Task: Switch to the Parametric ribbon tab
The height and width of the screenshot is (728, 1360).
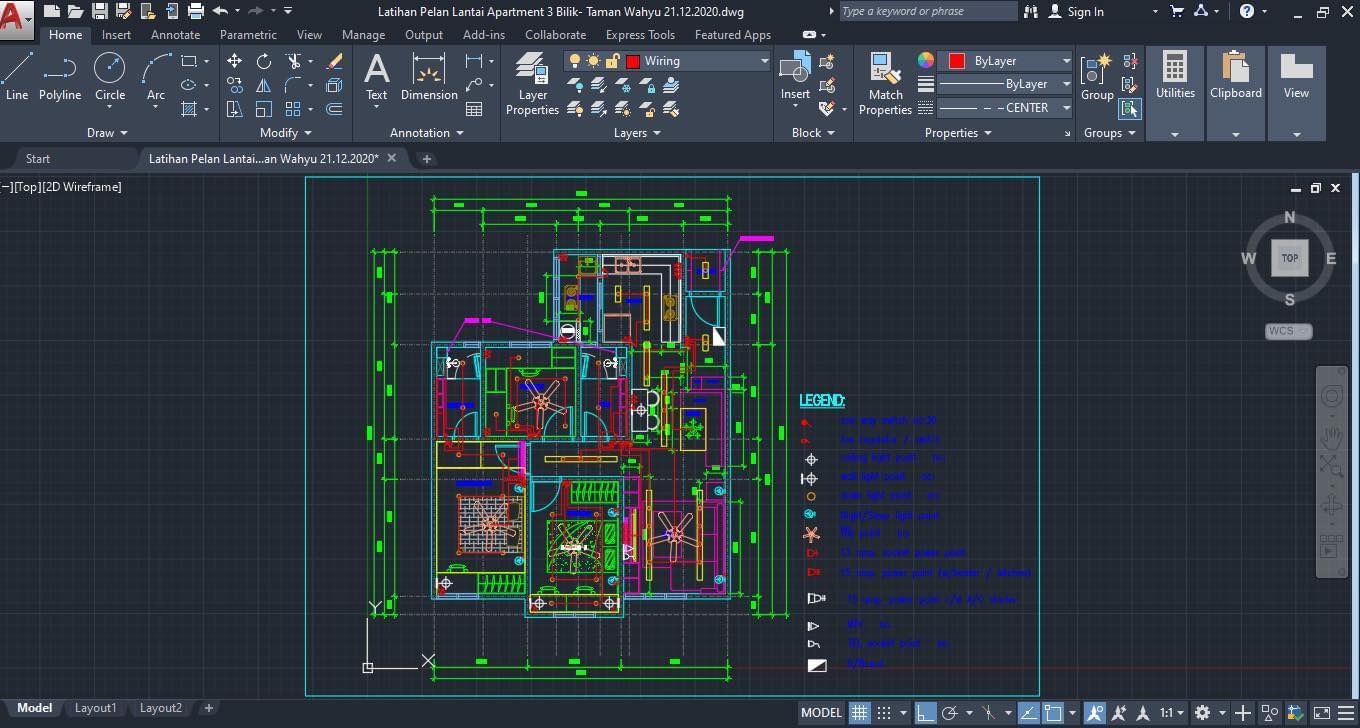Action: coord(248,35)
